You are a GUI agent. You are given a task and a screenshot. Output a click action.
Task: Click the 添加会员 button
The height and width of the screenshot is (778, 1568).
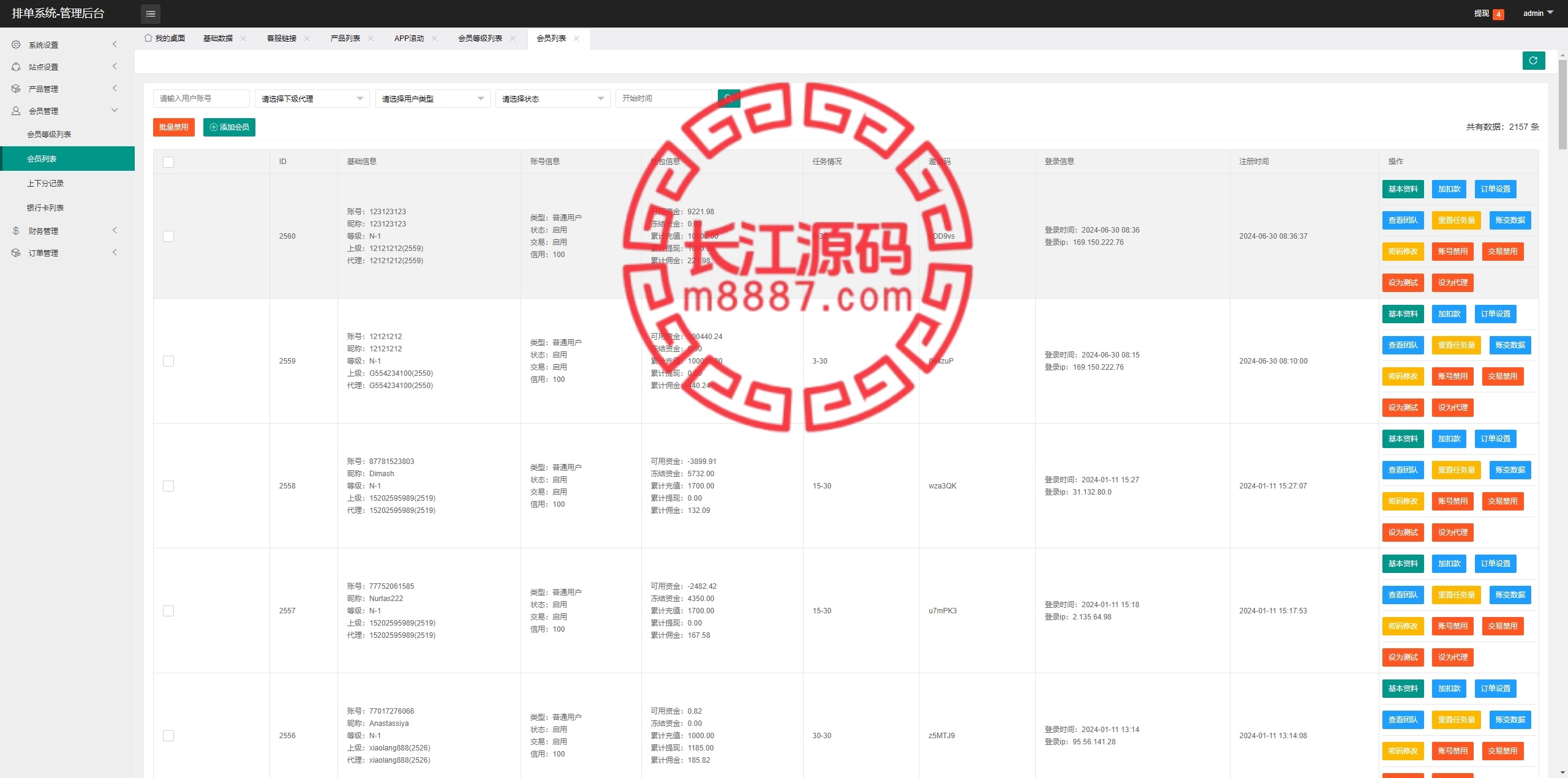229,127
